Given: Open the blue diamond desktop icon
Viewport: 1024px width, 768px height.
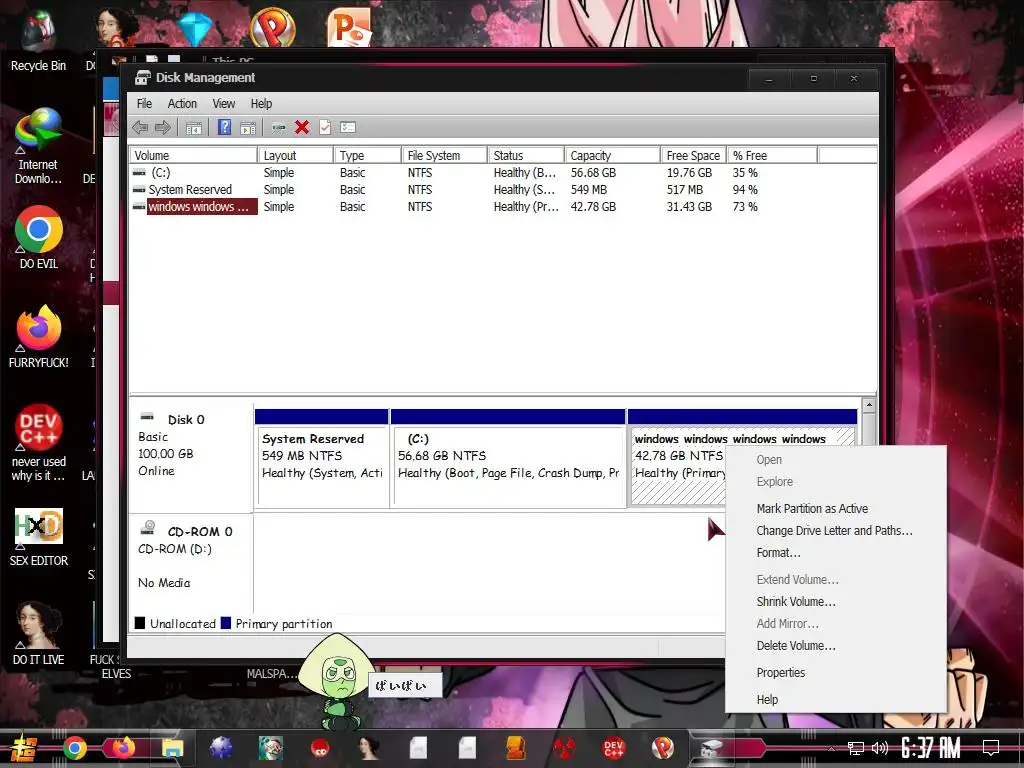Looking at the screenshot, I should [x=195, y=27].
